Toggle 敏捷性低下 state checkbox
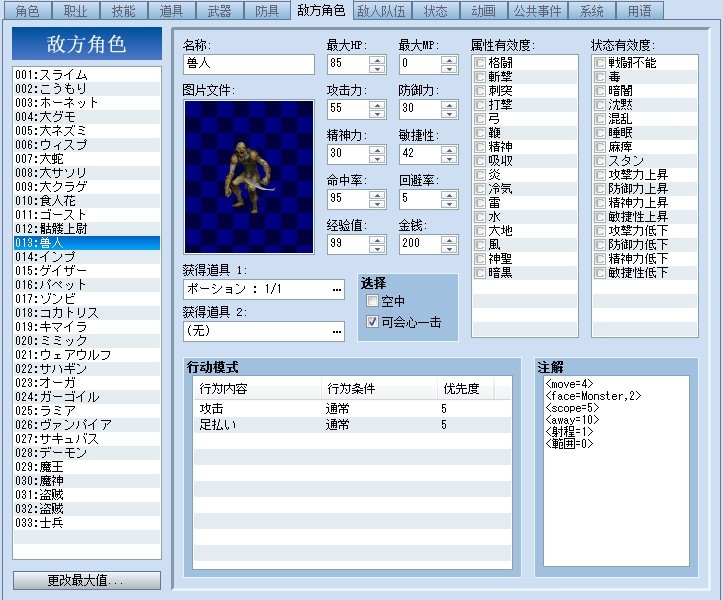This screenshot has height=600, width=723. [x=600, y=273]
